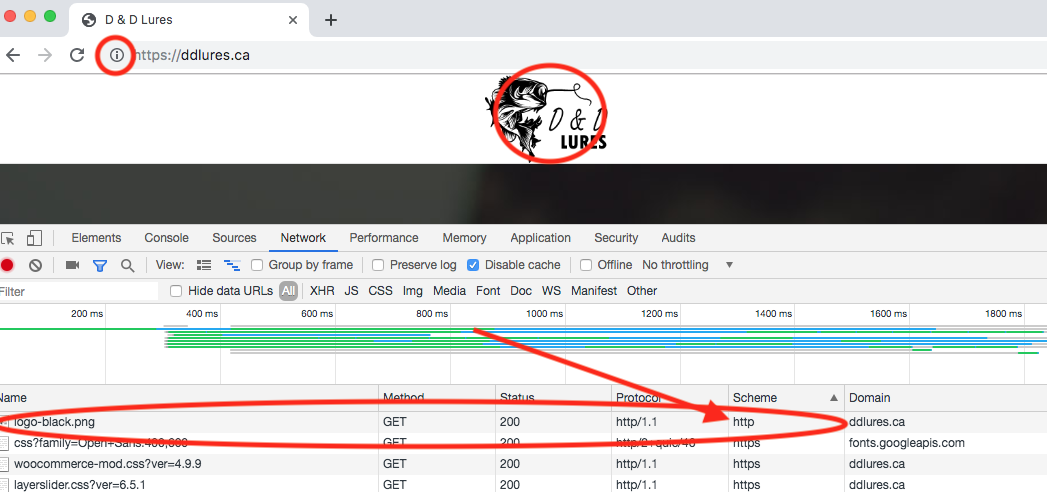Open network search magnifier icon

(x=128, y=265)
